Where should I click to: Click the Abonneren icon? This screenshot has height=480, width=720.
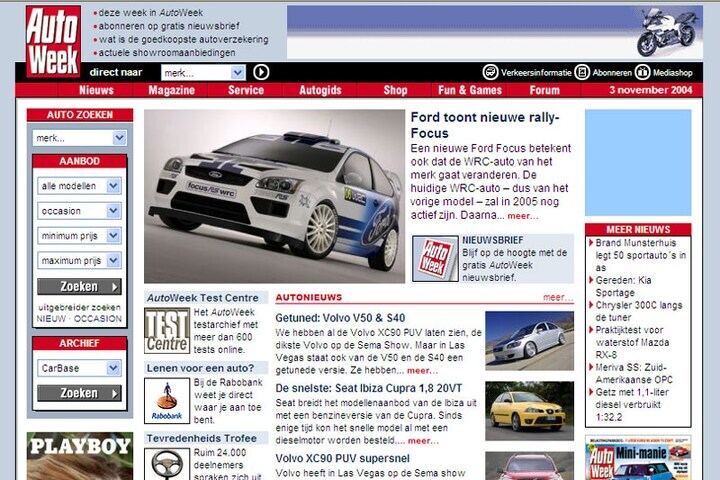point(582,72)
